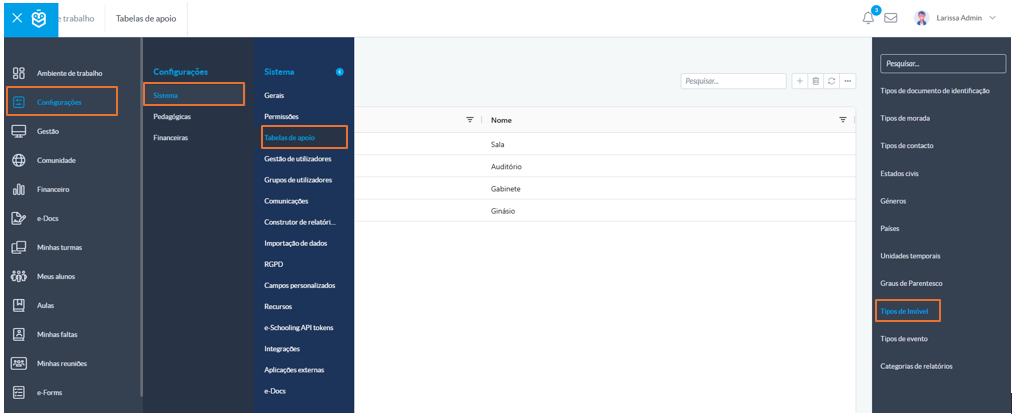Screen dimensions: 1018x416
Task: Open Integrações in the Sistema menu
Action: (x=282, y=349)
